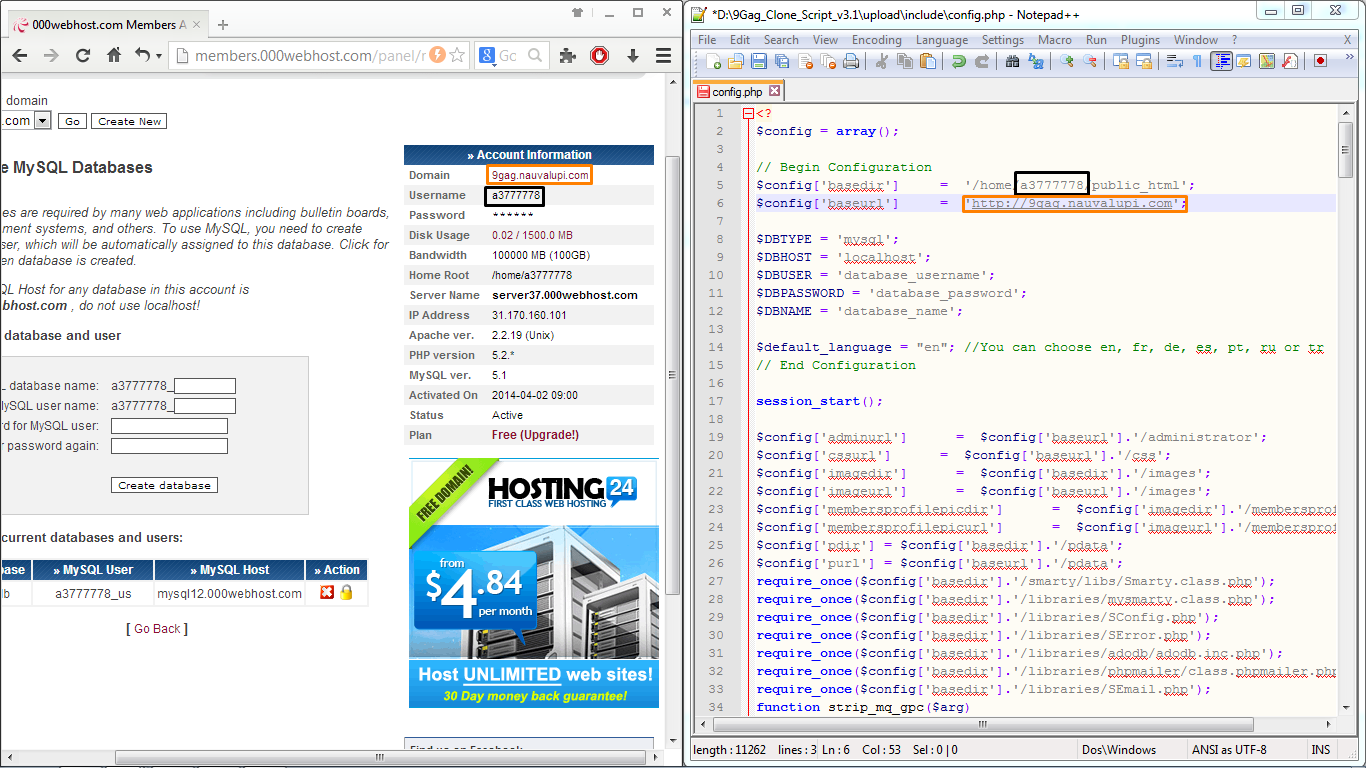Screen dimensions: 1366x768
Task: Open the Language menu
Action: (942, 40)
